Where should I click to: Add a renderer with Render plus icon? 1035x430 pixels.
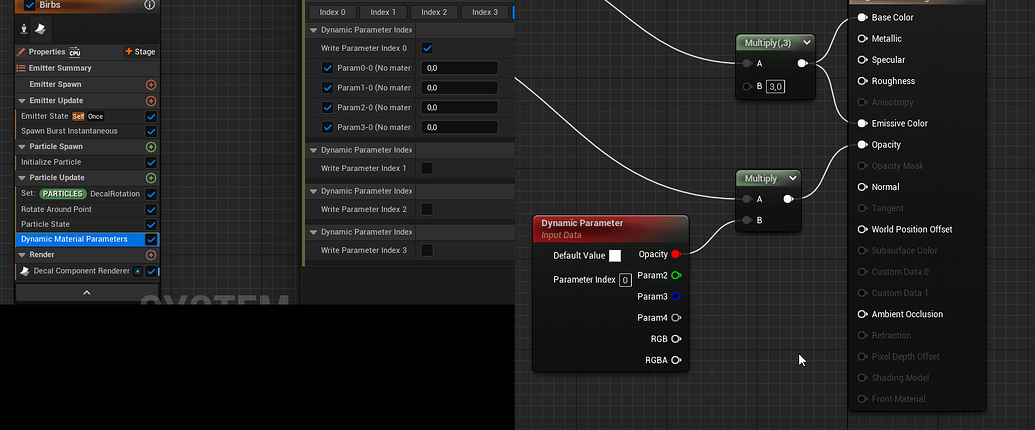[x=150, y=255]
